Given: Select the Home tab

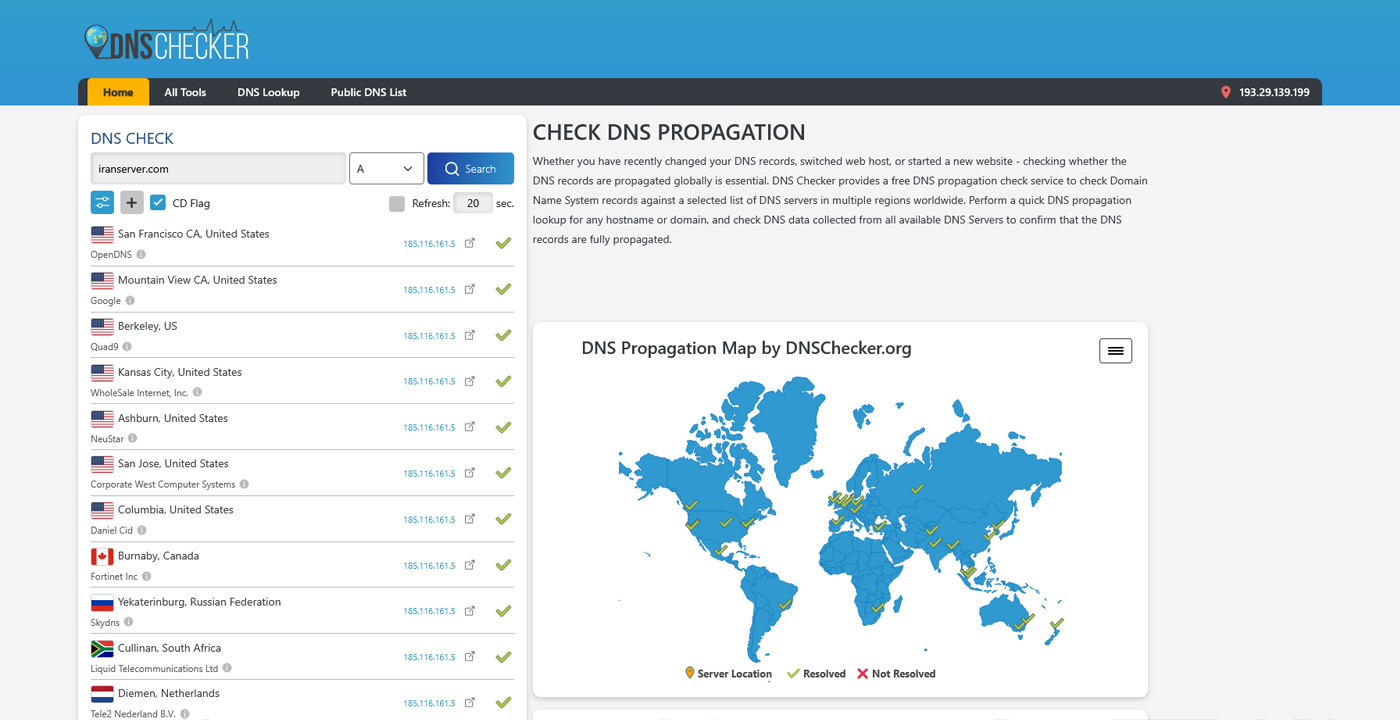Looking at the screenshot, I should (x=117, y=92).
